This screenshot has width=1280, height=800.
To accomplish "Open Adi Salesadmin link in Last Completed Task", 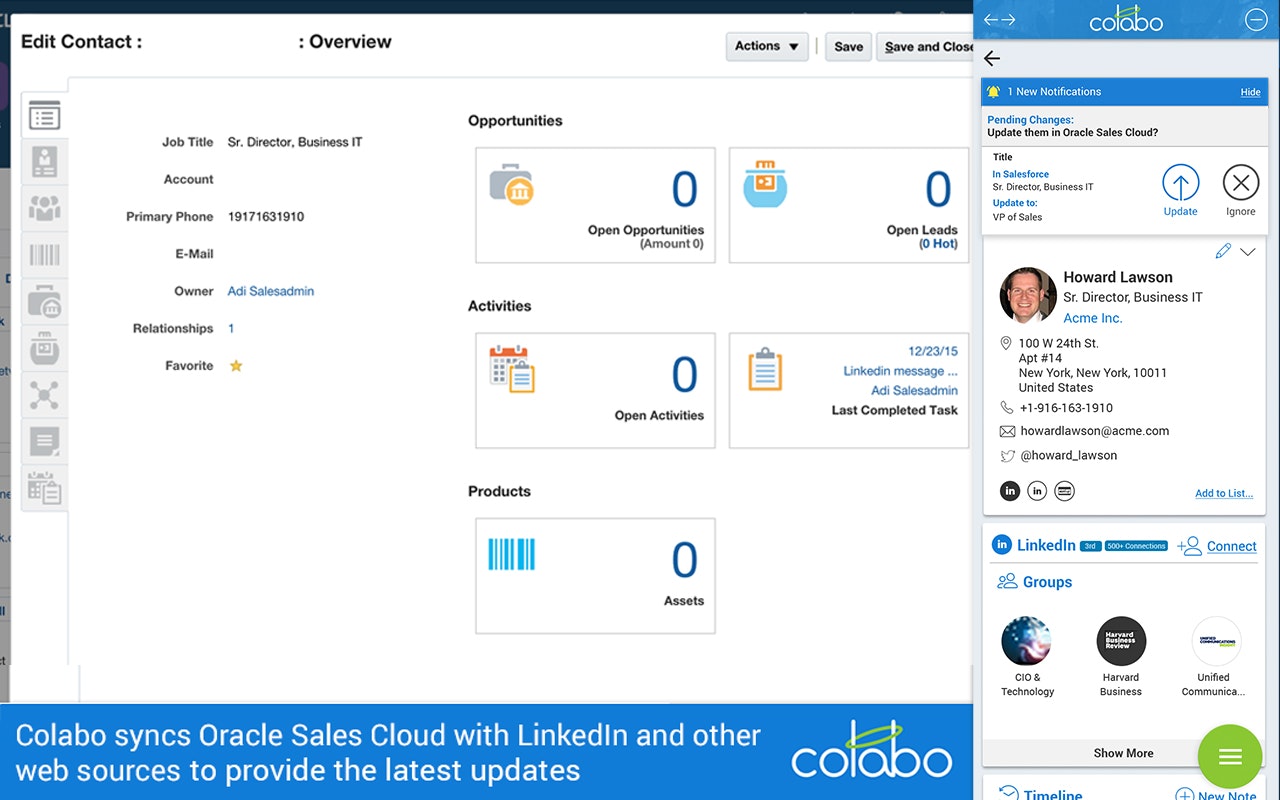I will pyautogui.click(x=914, y=390).
